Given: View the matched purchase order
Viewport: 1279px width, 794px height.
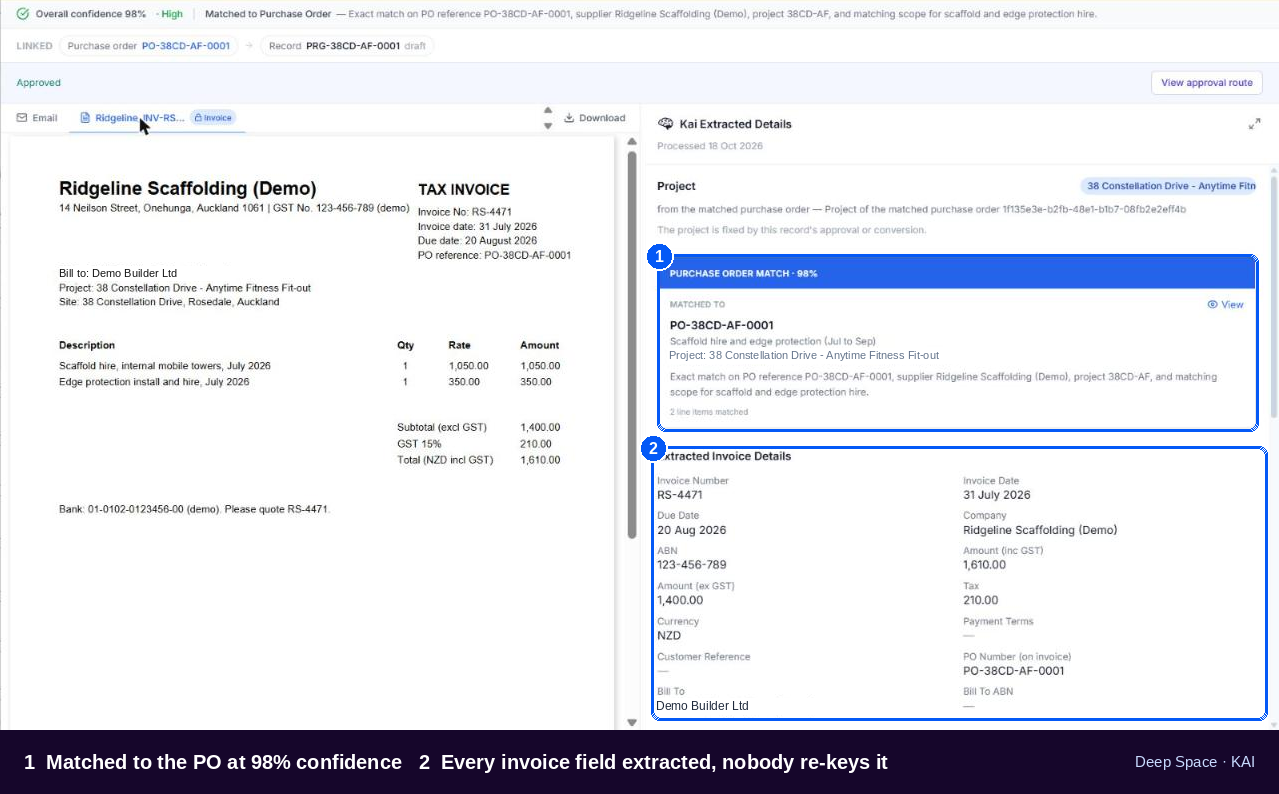Looking at the screenshot, I should (x=1225, y=305).
